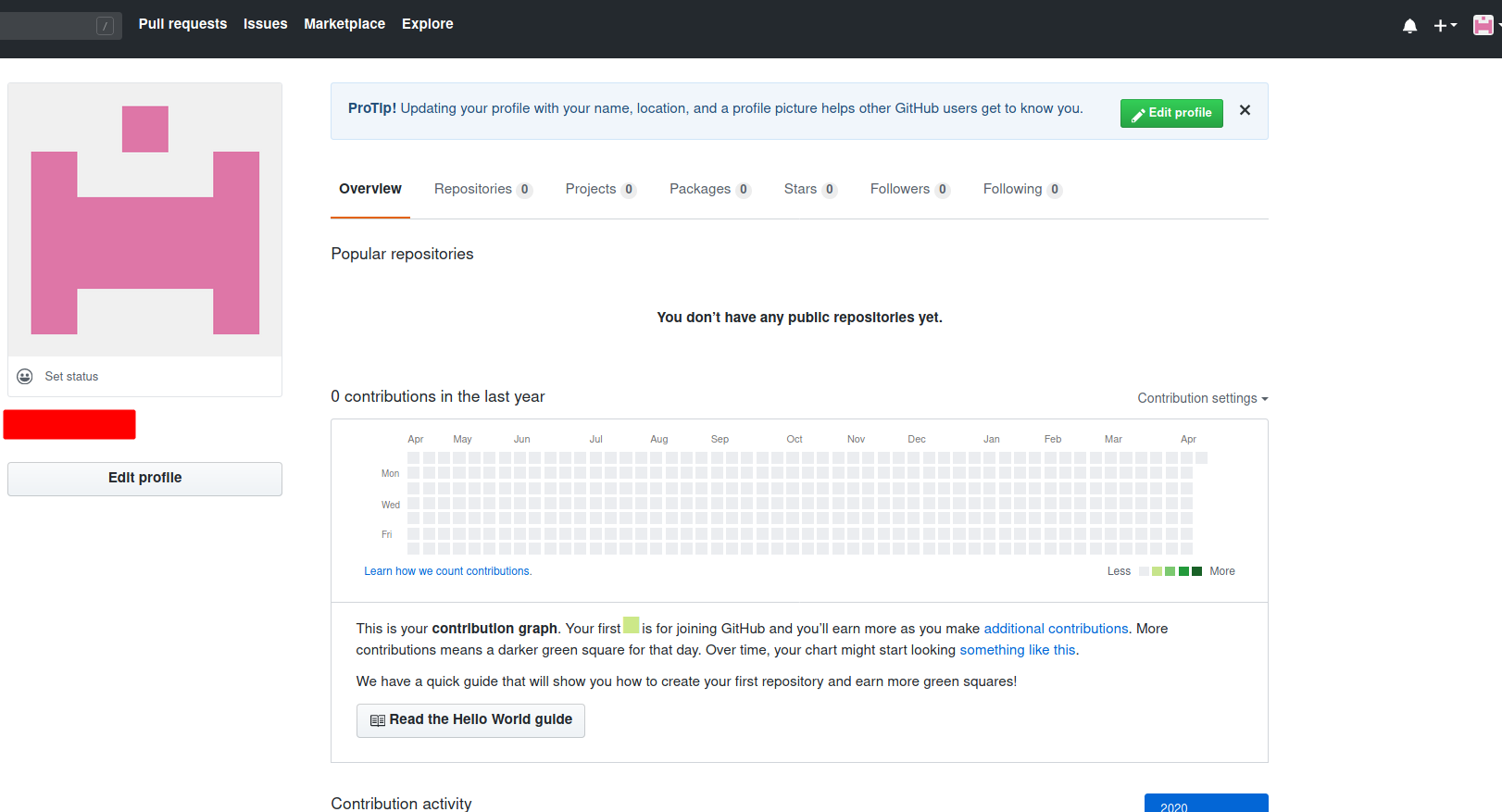The image size is (1502, 812).
Task: Click the large pink profile avatar
Action: point(144,219)
